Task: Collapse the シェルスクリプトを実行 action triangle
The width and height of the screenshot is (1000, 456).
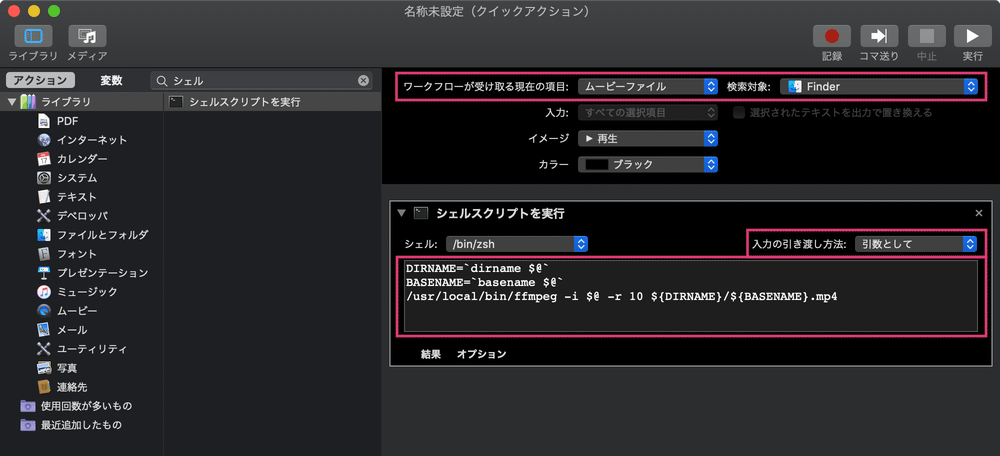Action: 401,214
